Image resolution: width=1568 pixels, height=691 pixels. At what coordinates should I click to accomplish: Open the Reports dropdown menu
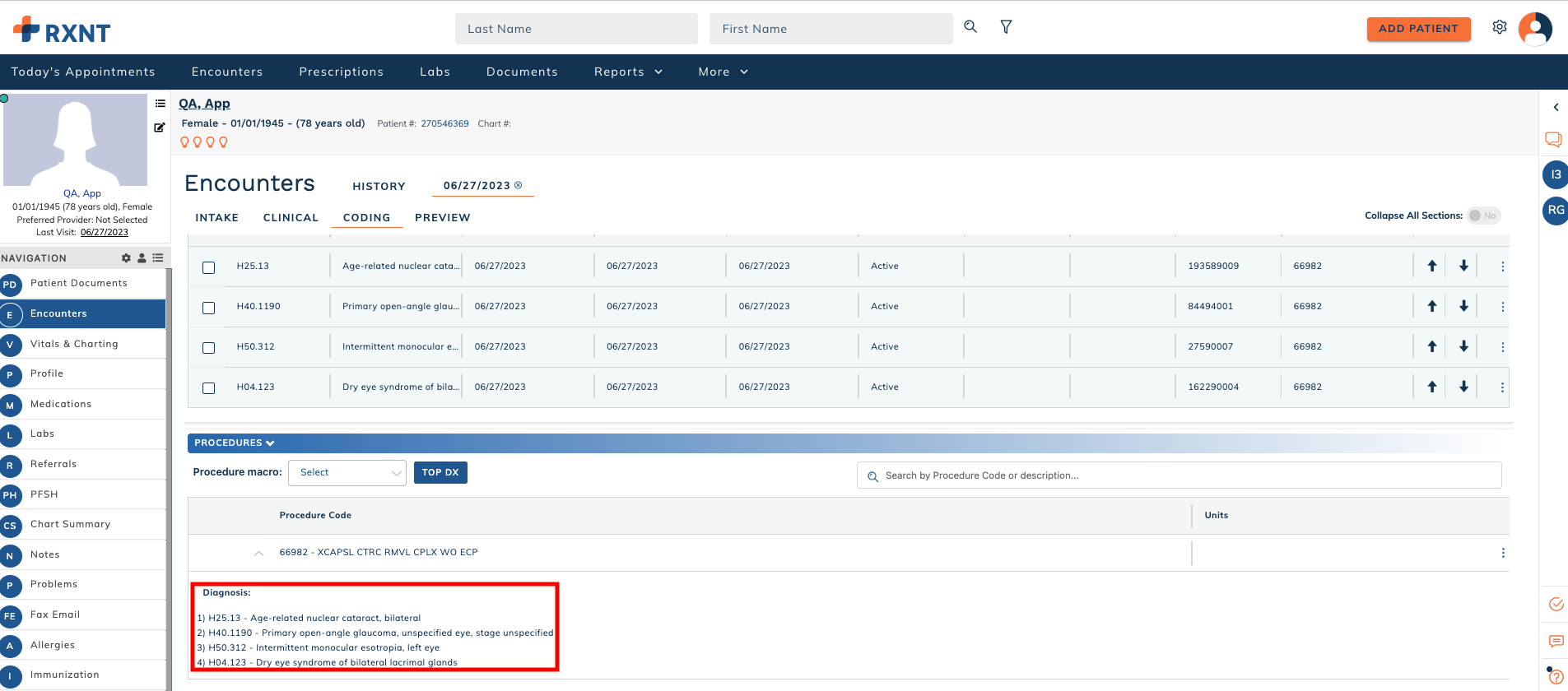tap(628, 72)
